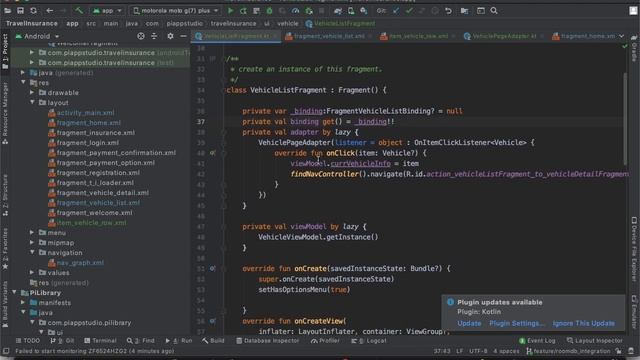The width and height of the screenshot is (640, 360).
Task: Collapse the res folder
Action: point(24,82)
